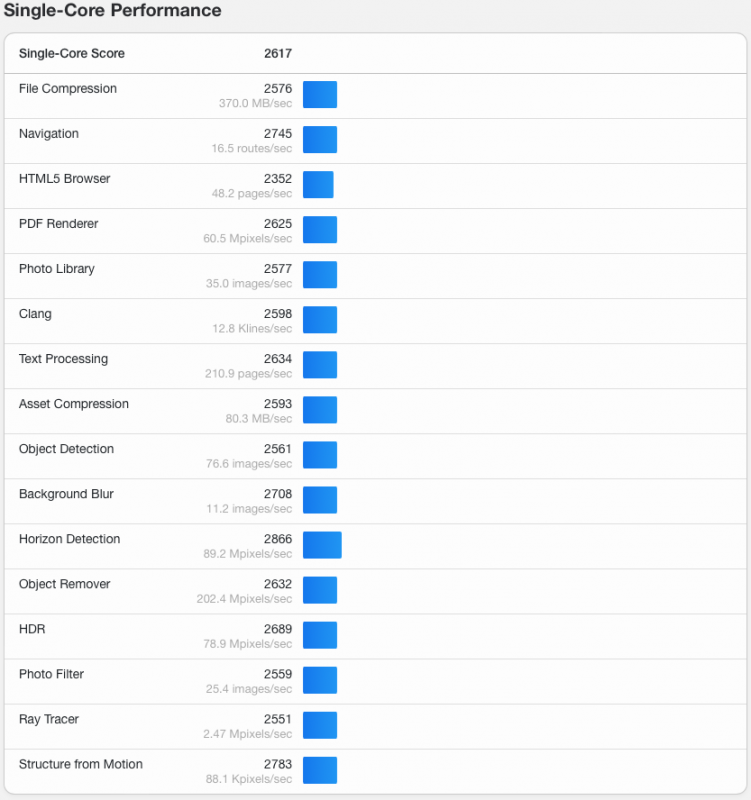Click the HDR row label
Image resolution: width=751 pixels, height=800 pixels.
(x=32, y=629)
